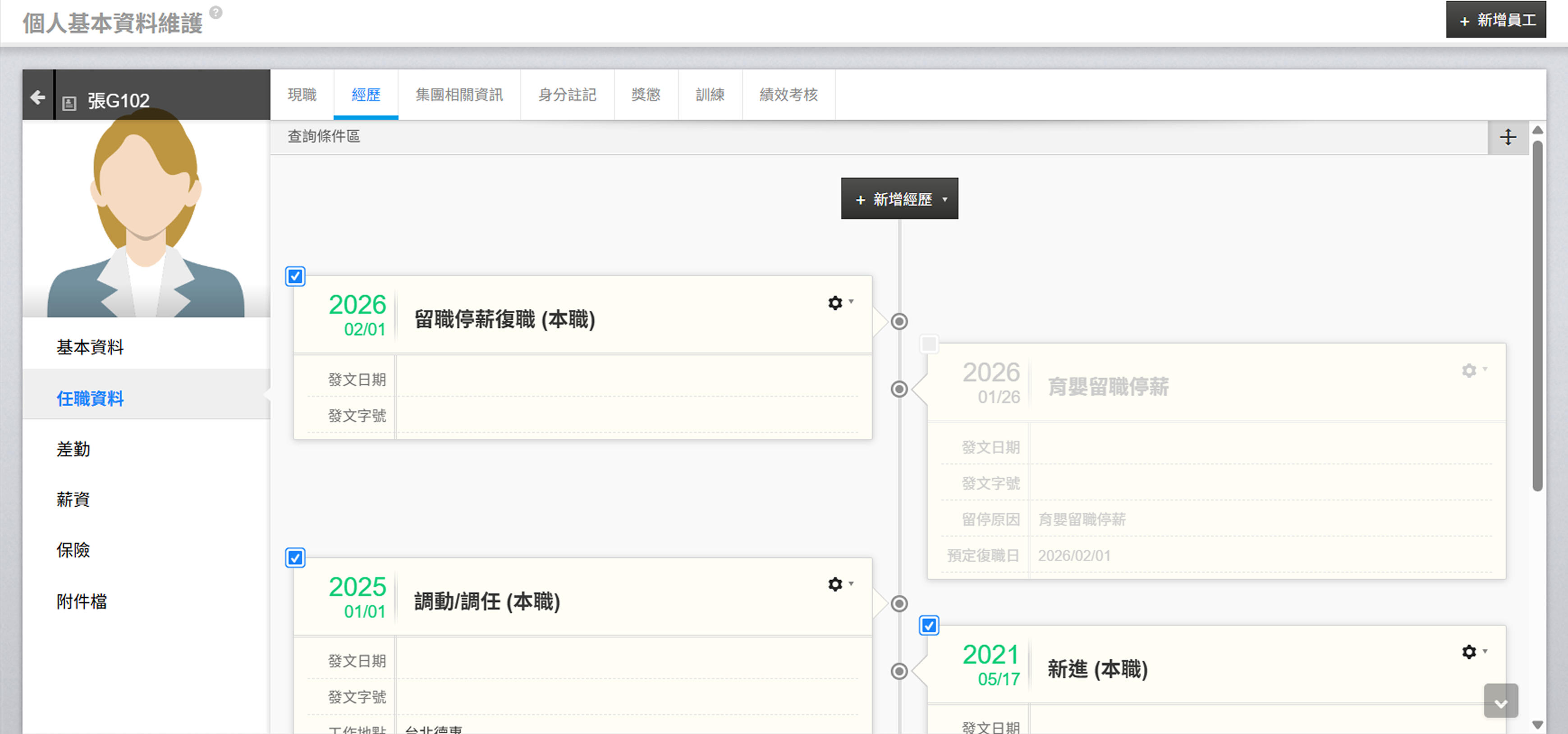Viewport: 1568px width, 734px height.
Task: Go to 薪資 in the sidebar
Action: pos(73,500)
